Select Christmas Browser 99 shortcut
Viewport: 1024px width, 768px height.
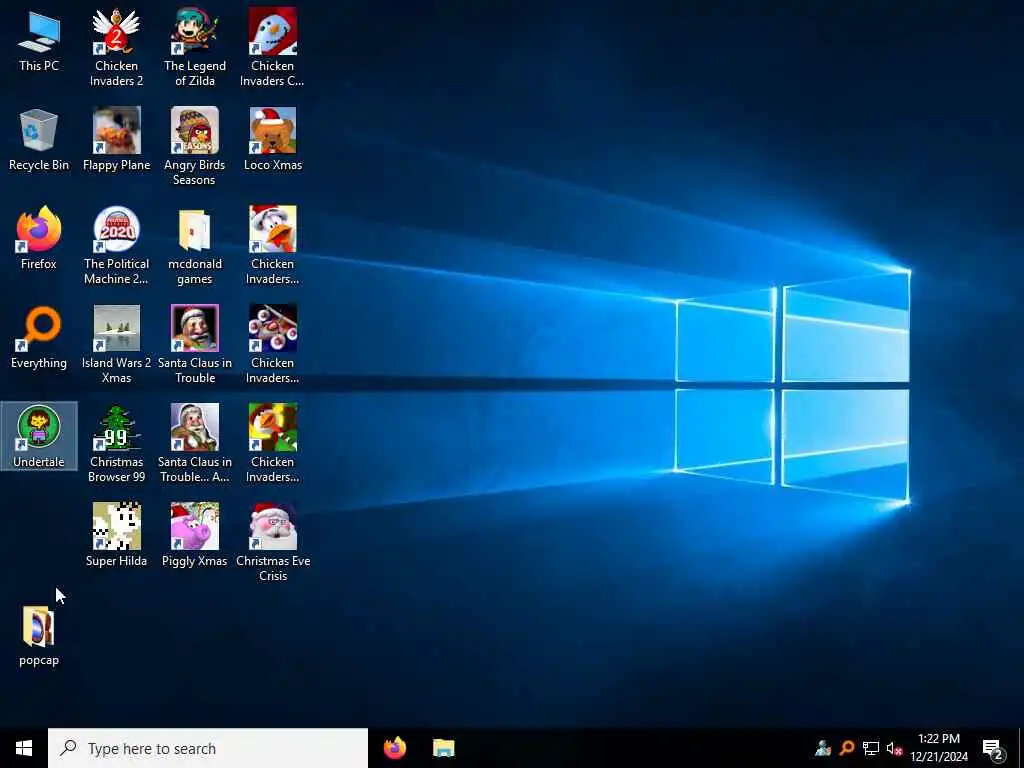tap(116, 443)
